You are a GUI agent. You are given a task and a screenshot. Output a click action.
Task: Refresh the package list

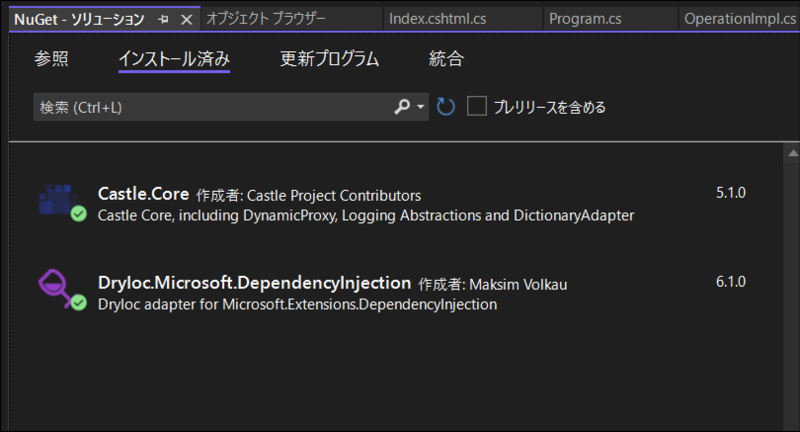click(445, 107)
